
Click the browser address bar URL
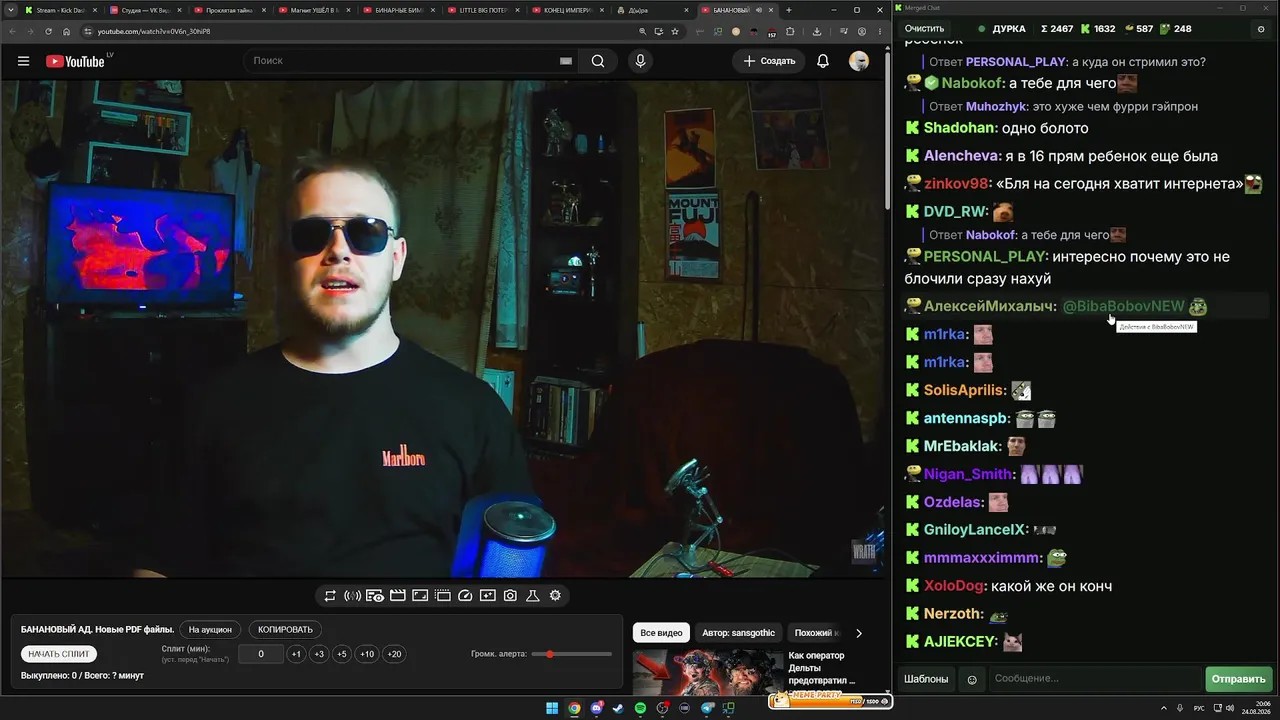pyautogui.click(x=154, y=31)
